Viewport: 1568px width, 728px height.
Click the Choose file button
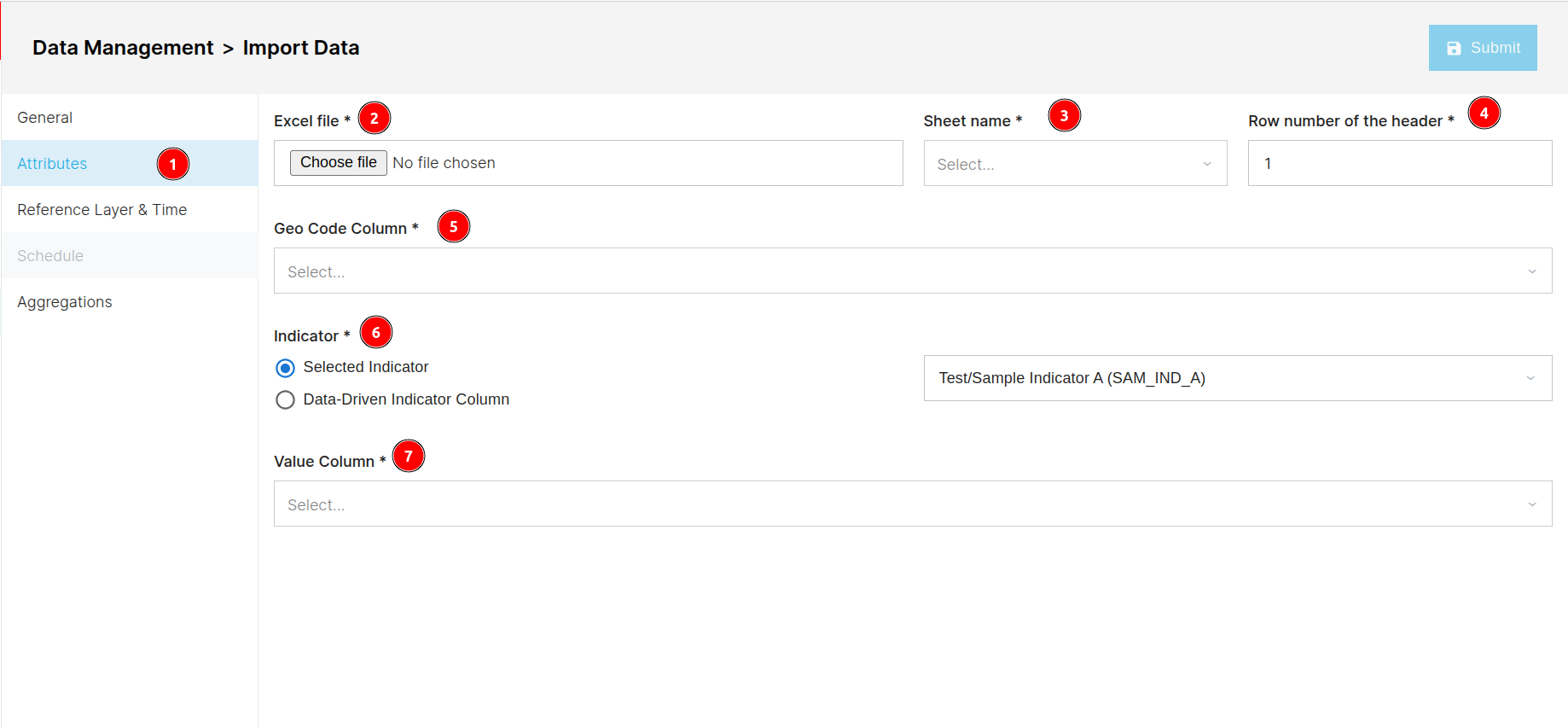click(x=339, y=162)
